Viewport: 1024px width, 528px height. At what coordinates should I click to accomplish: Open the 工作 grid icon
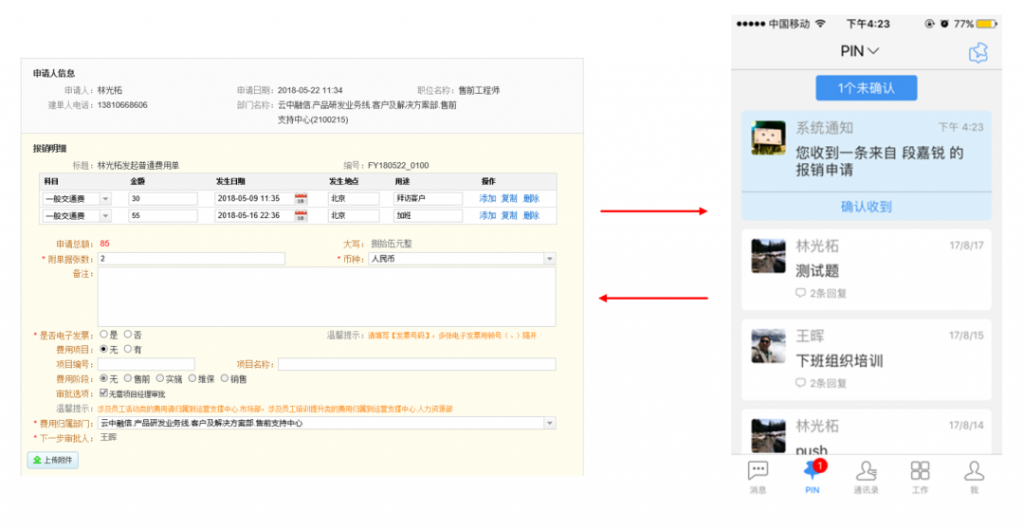[920, 470]
